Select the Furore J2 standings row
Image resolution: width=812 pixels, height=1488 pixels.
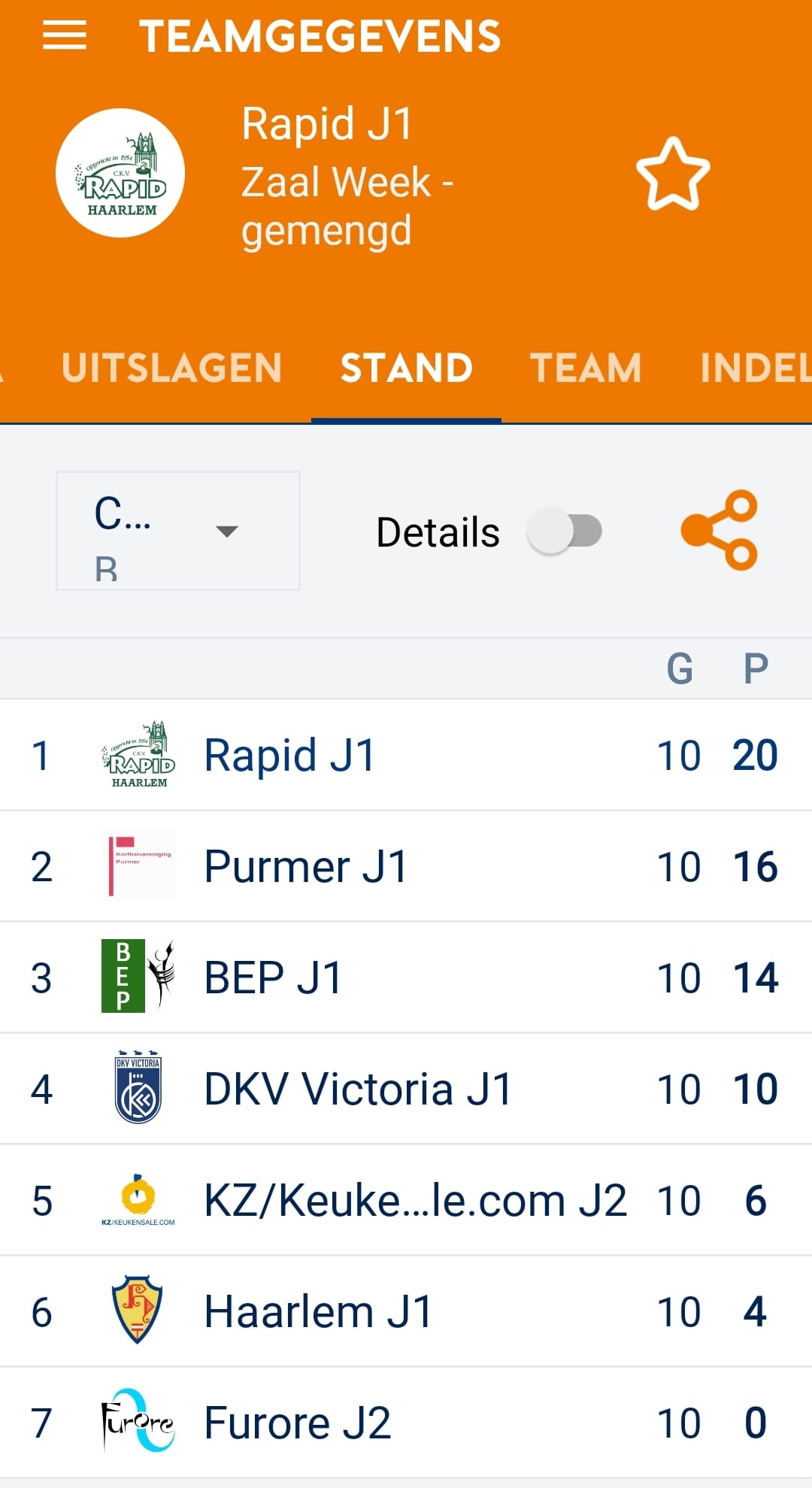pos(406,1423)
